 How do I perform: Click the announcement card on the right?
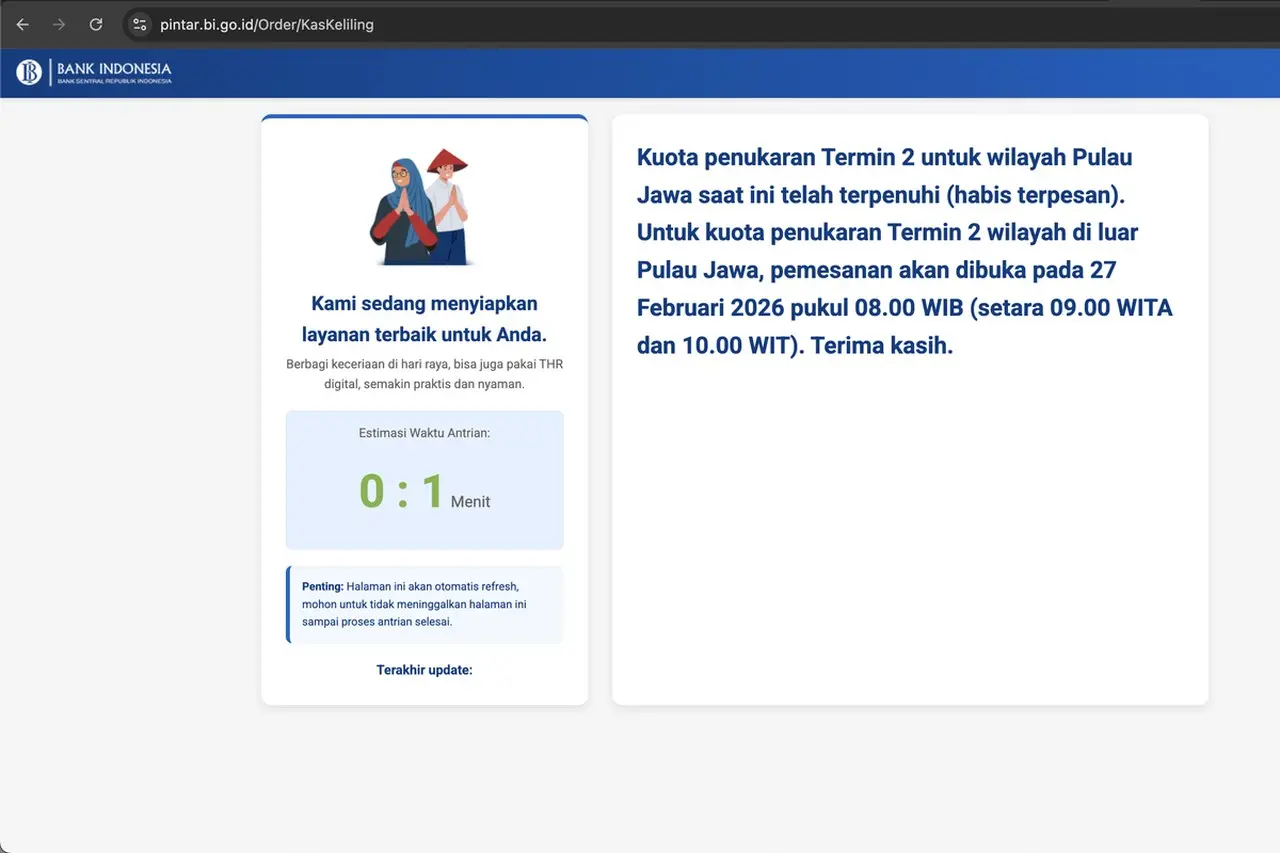909,408
